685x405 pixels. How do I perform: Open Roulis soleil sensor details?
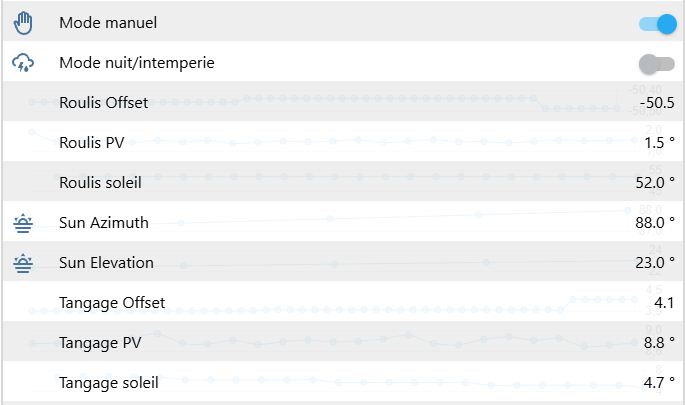click(x=100, y=182)
